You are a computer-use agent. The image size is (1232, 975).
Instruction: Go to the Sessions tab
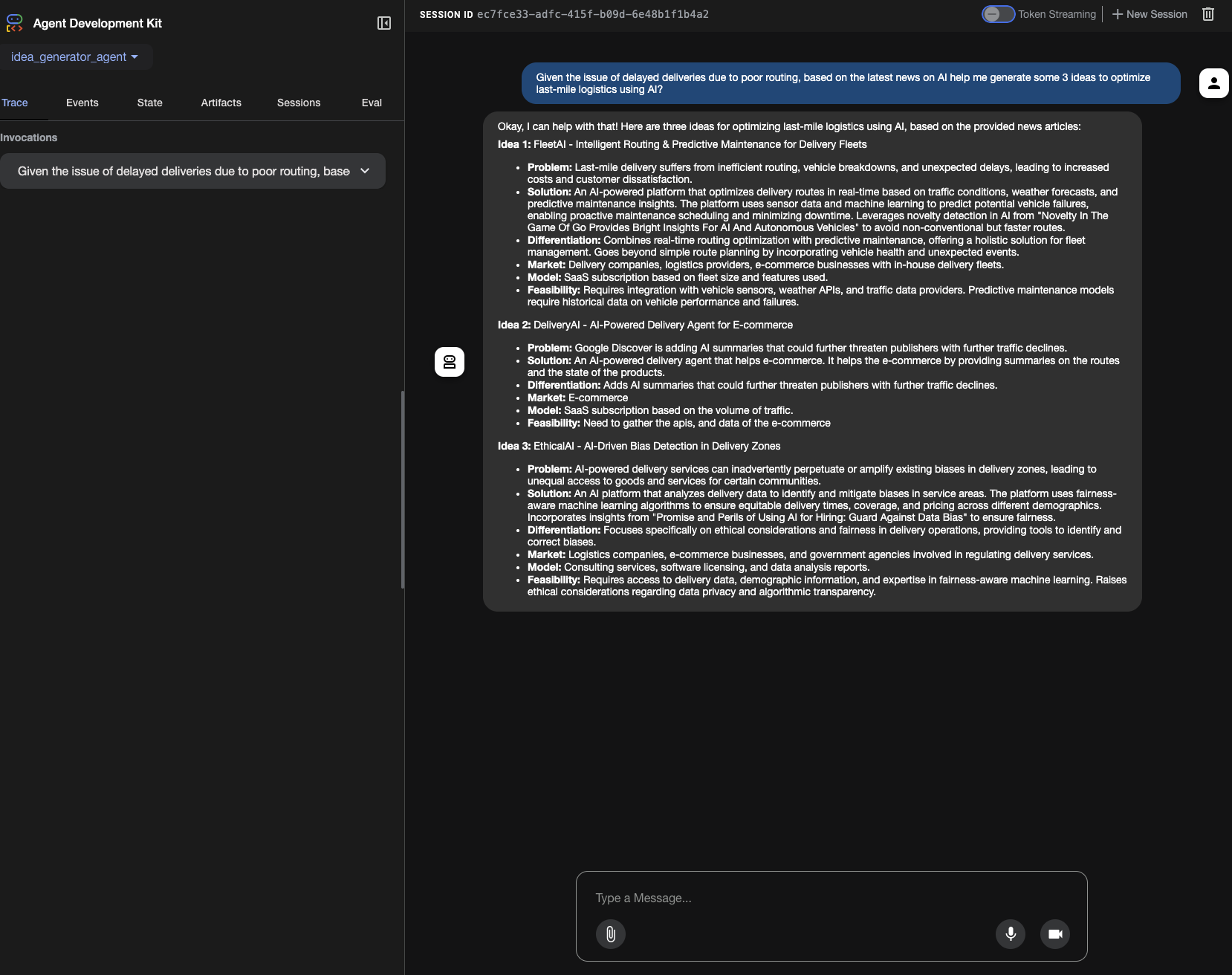tap(299, 103)
